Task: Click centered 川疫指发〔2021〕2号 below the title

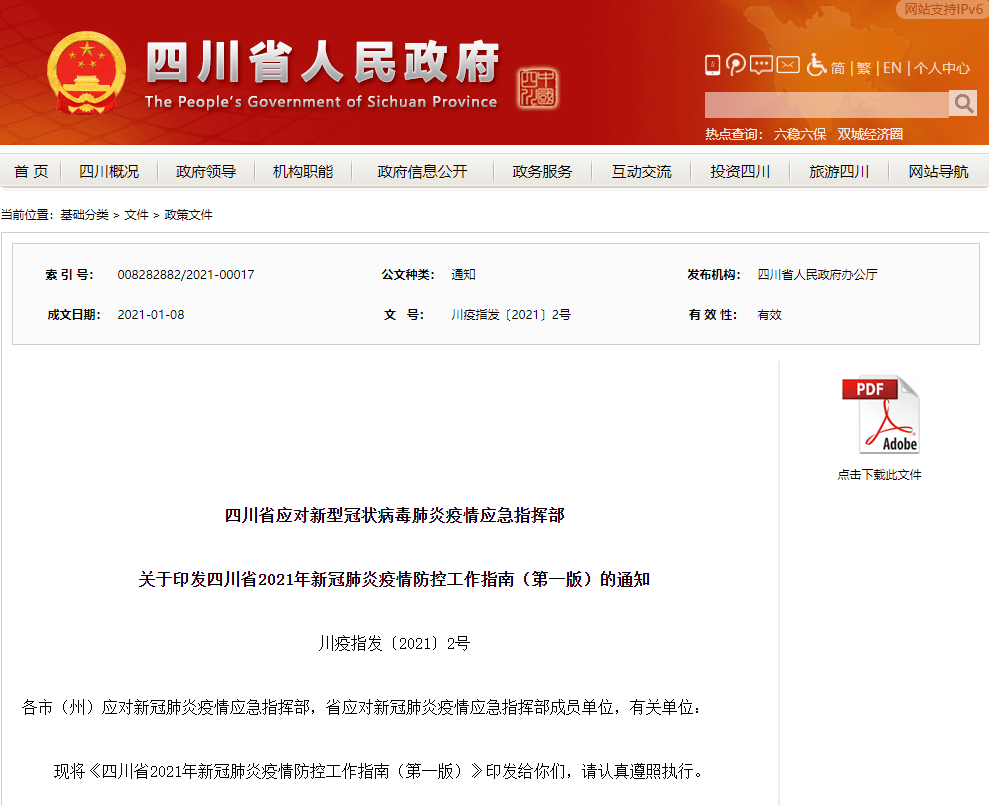Action: [395, 644]
